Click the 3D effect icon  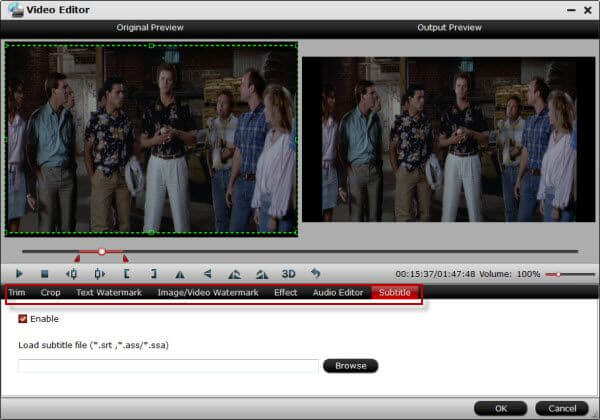288,273
